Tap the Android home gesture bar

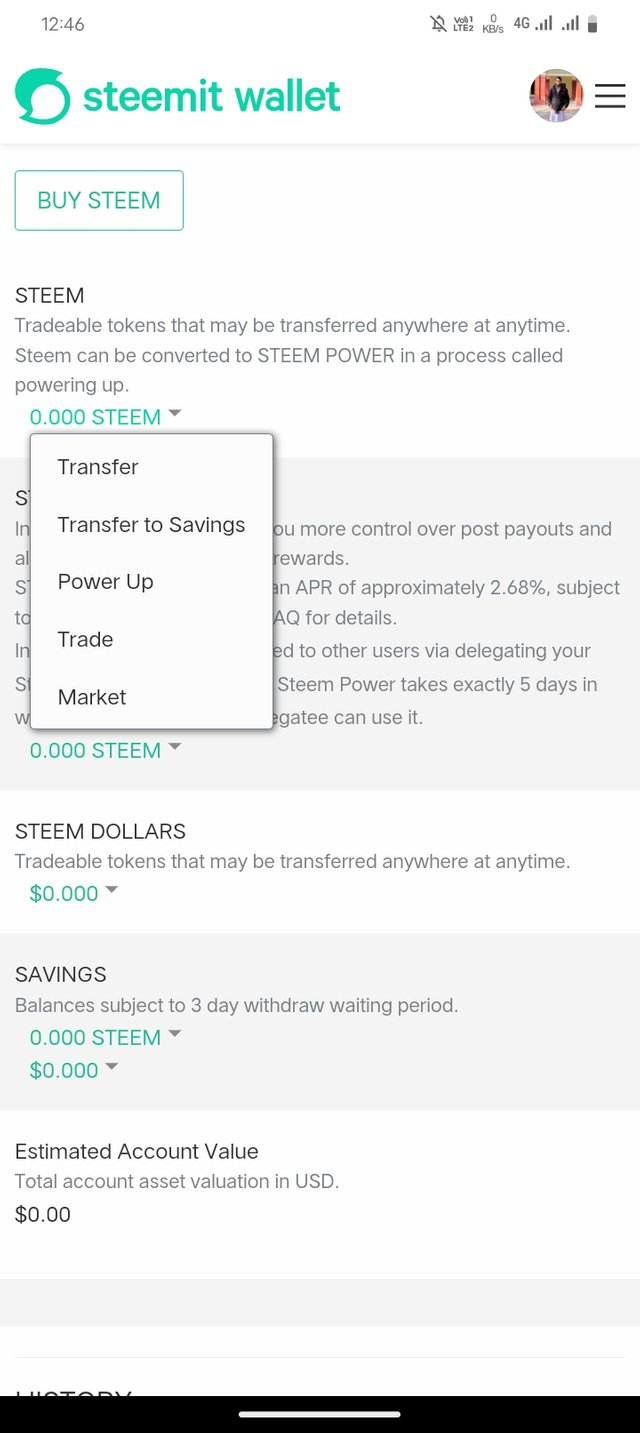pyautogui.click(x=320, y=1414)
